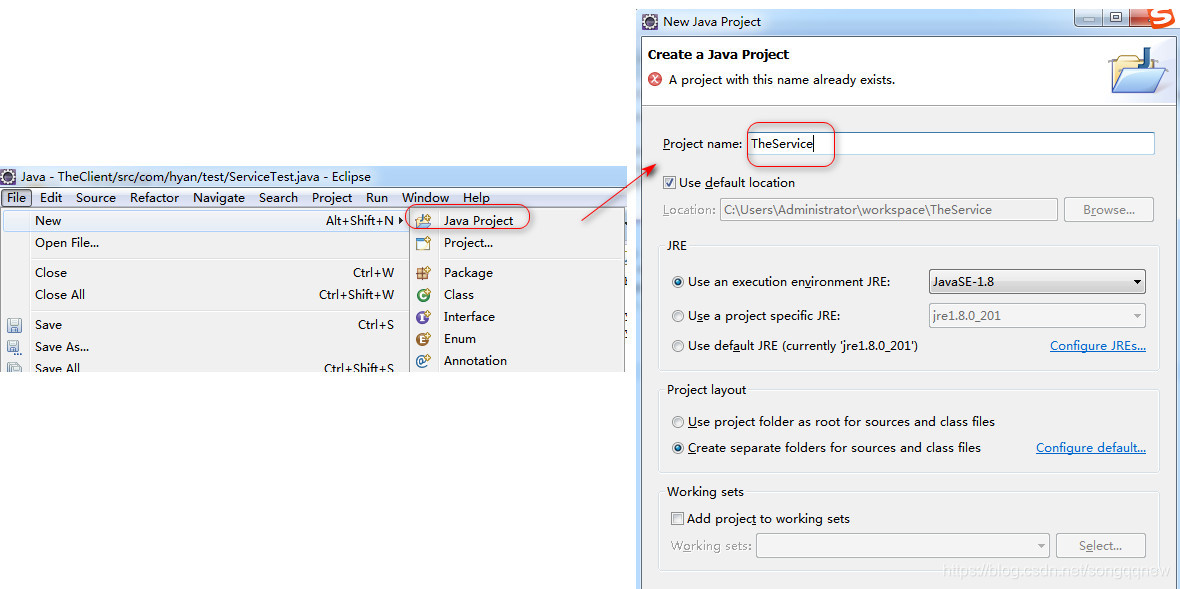Click the Select... working sets button
Screen dimensions: 1180x589
click(x=1101, y=545)
